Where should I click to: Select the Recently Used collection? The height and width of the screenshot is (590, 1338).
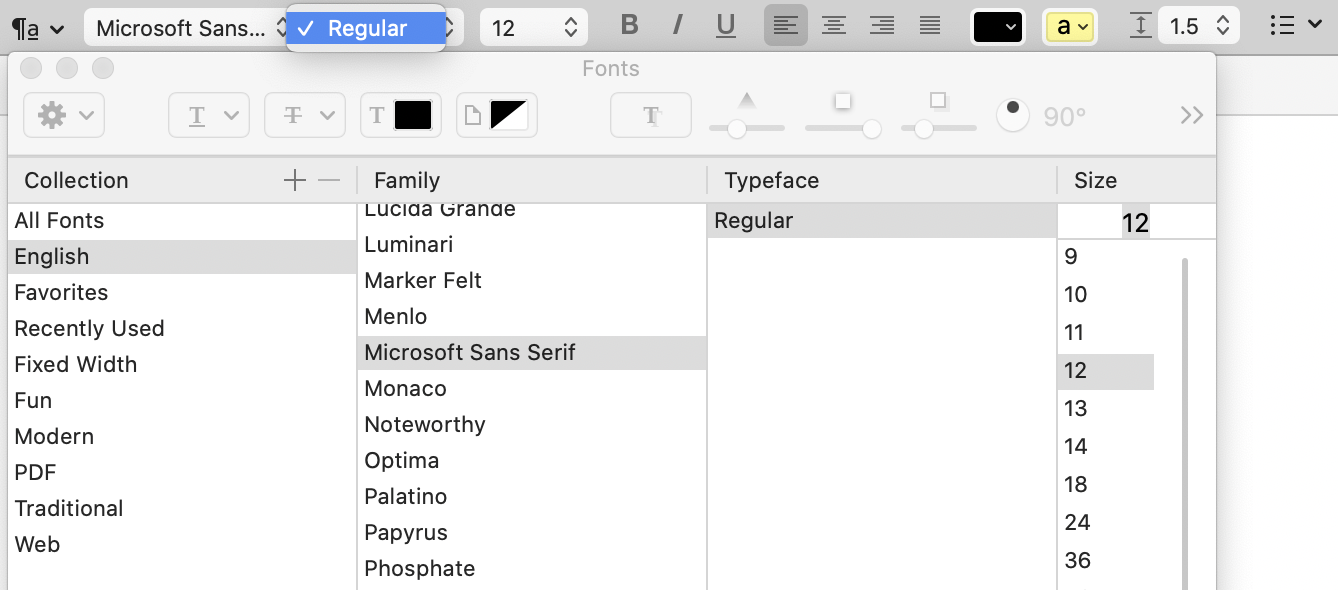click(x=182, y=329)
